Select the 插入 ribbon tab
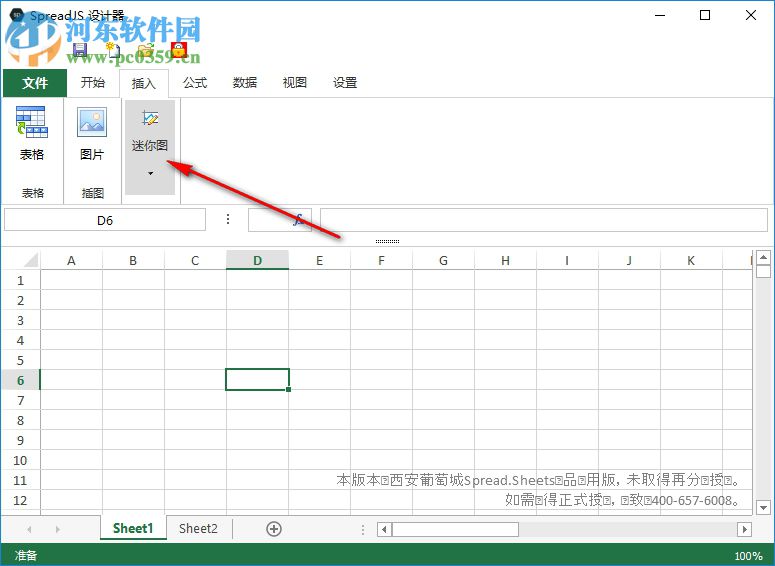This screenshot has height=566, width=775. click(144, 84)
